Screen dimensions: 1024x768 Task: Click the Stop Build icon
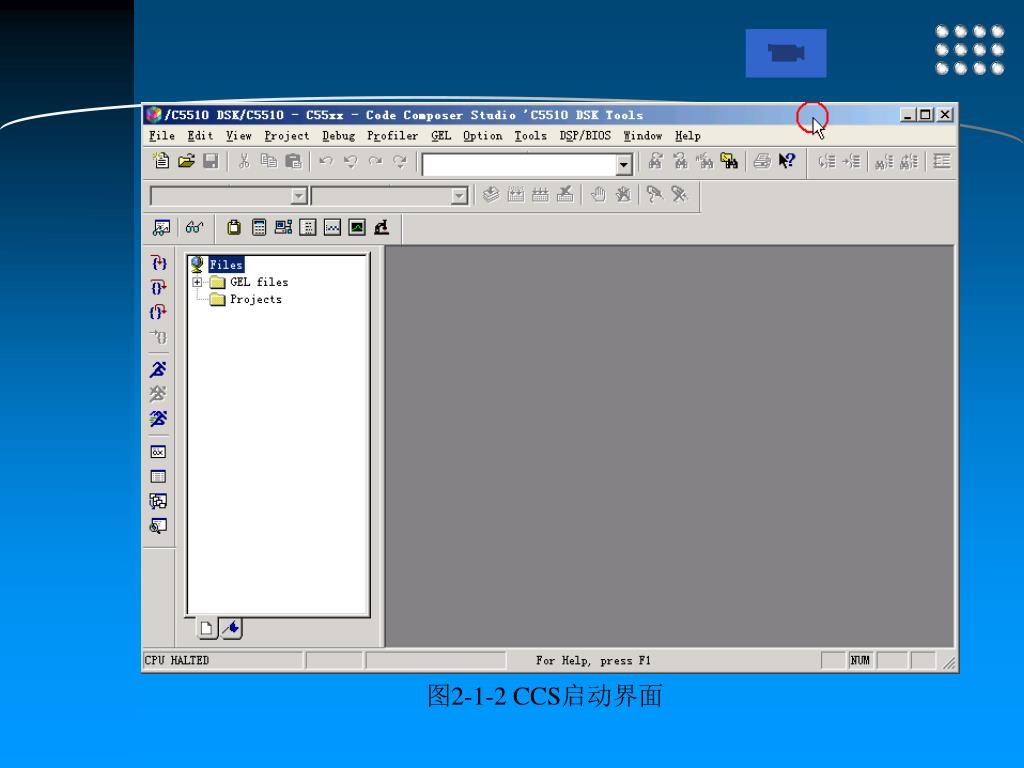tap(565, 194)
